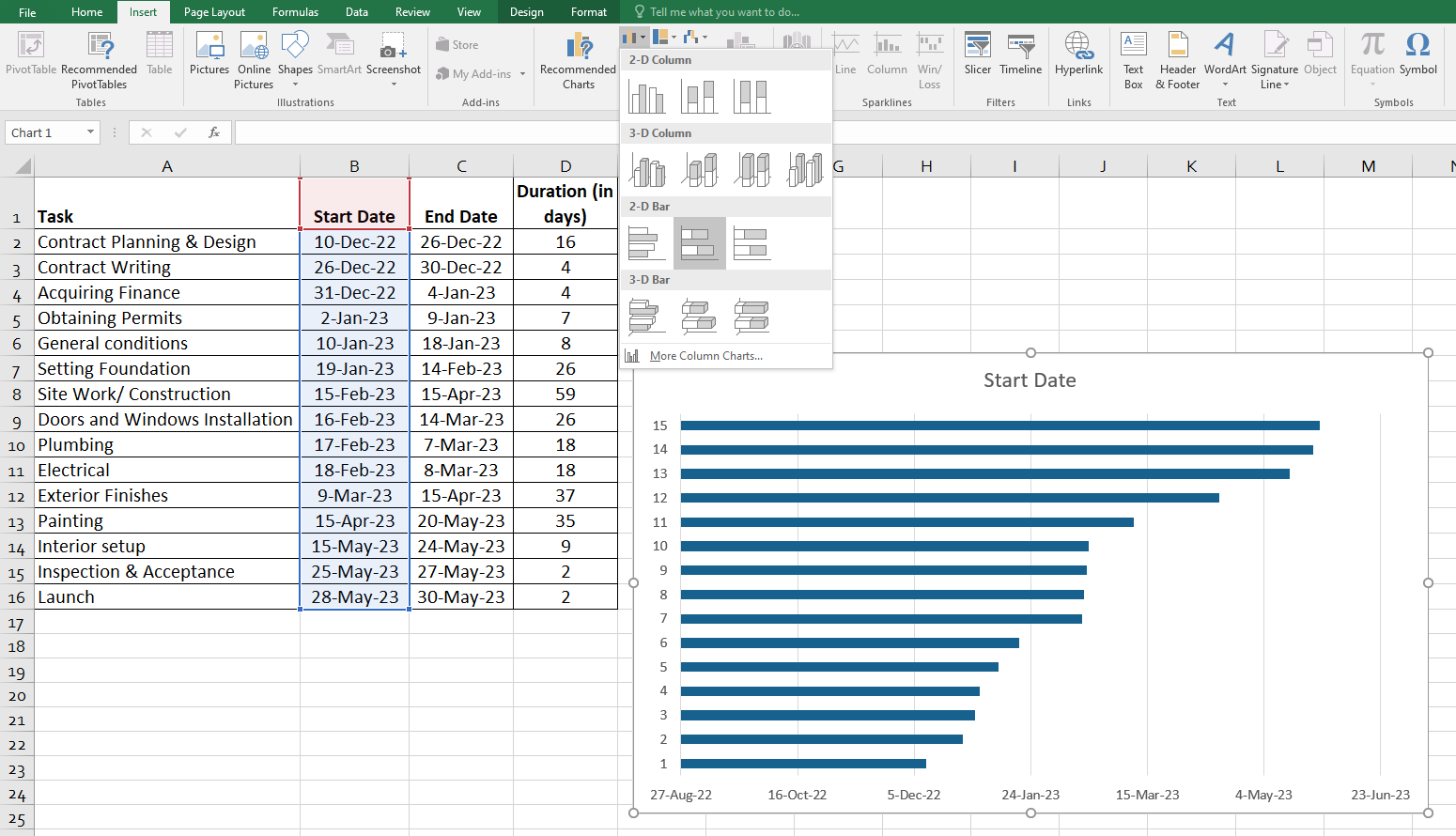Click the Store add-ins button

point(457,45)
